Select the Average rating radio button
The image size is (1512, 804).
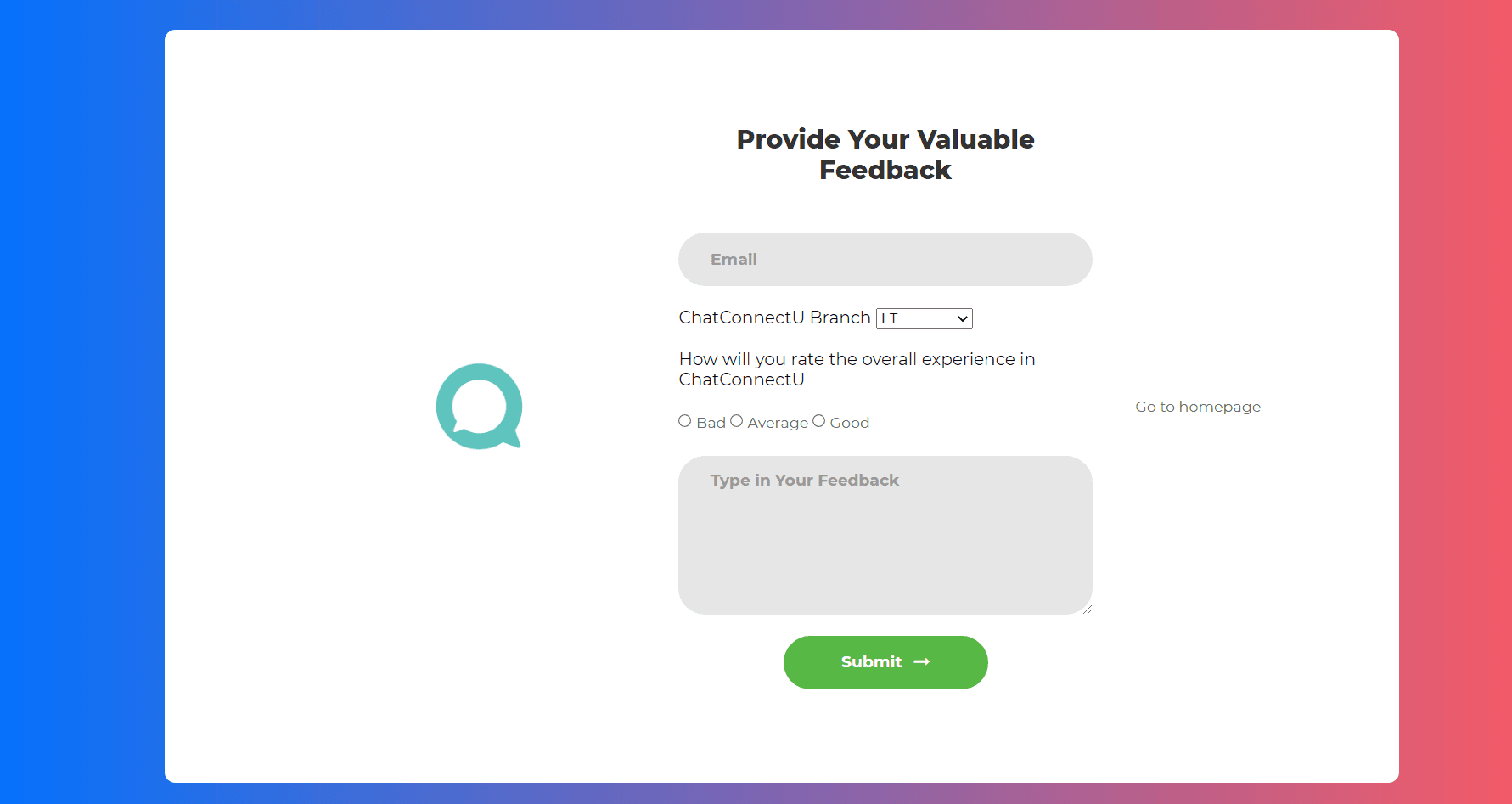[x=737, y=421]
